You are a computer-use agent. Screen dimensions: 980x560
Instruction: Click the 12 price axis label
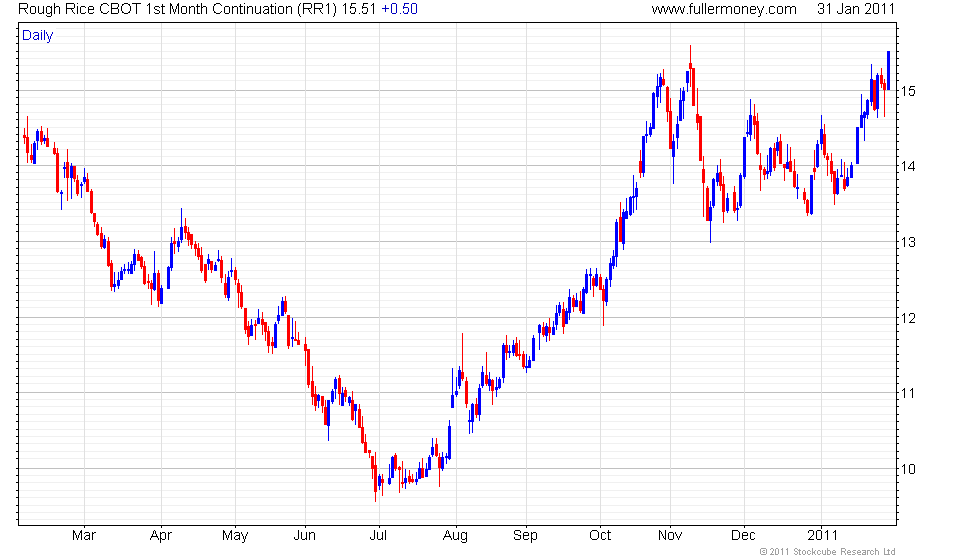click(908, 318)
